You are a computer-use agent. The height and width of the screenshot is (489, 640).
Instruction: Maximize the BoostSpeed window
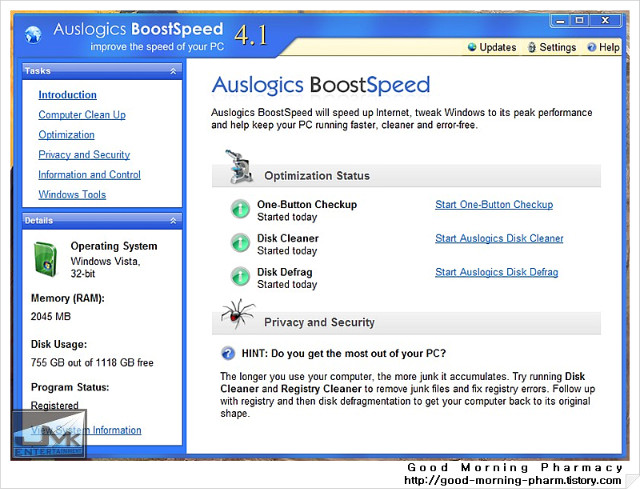579,20
